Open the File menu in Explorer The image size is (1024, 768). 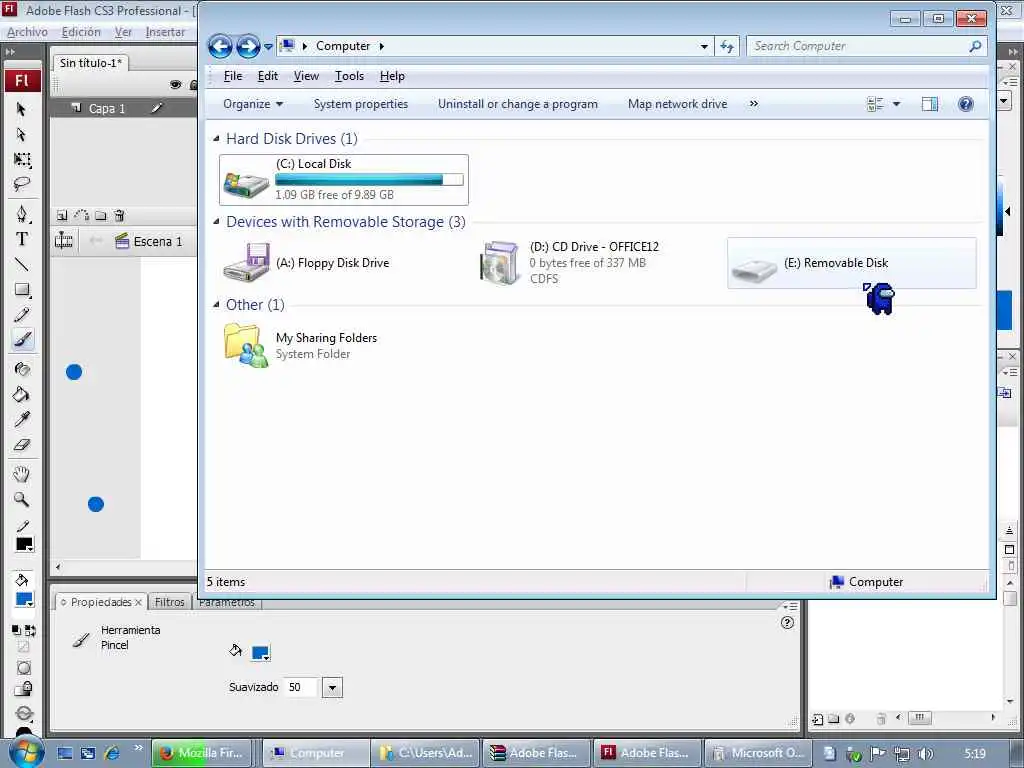coord(232,76)
